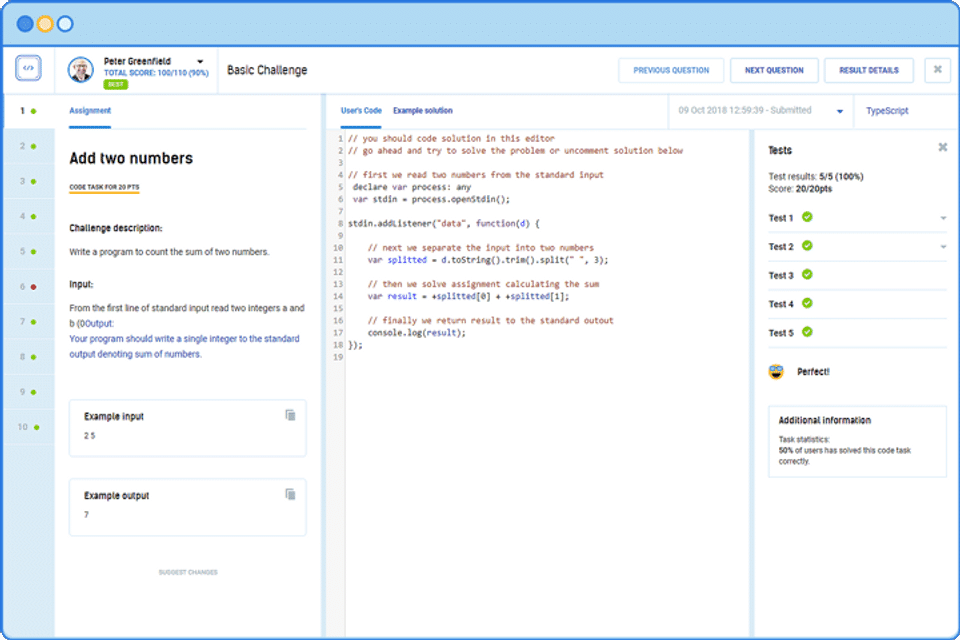Go to the previous question
This screenshot has width=960, height=640.
coord(671,70)
